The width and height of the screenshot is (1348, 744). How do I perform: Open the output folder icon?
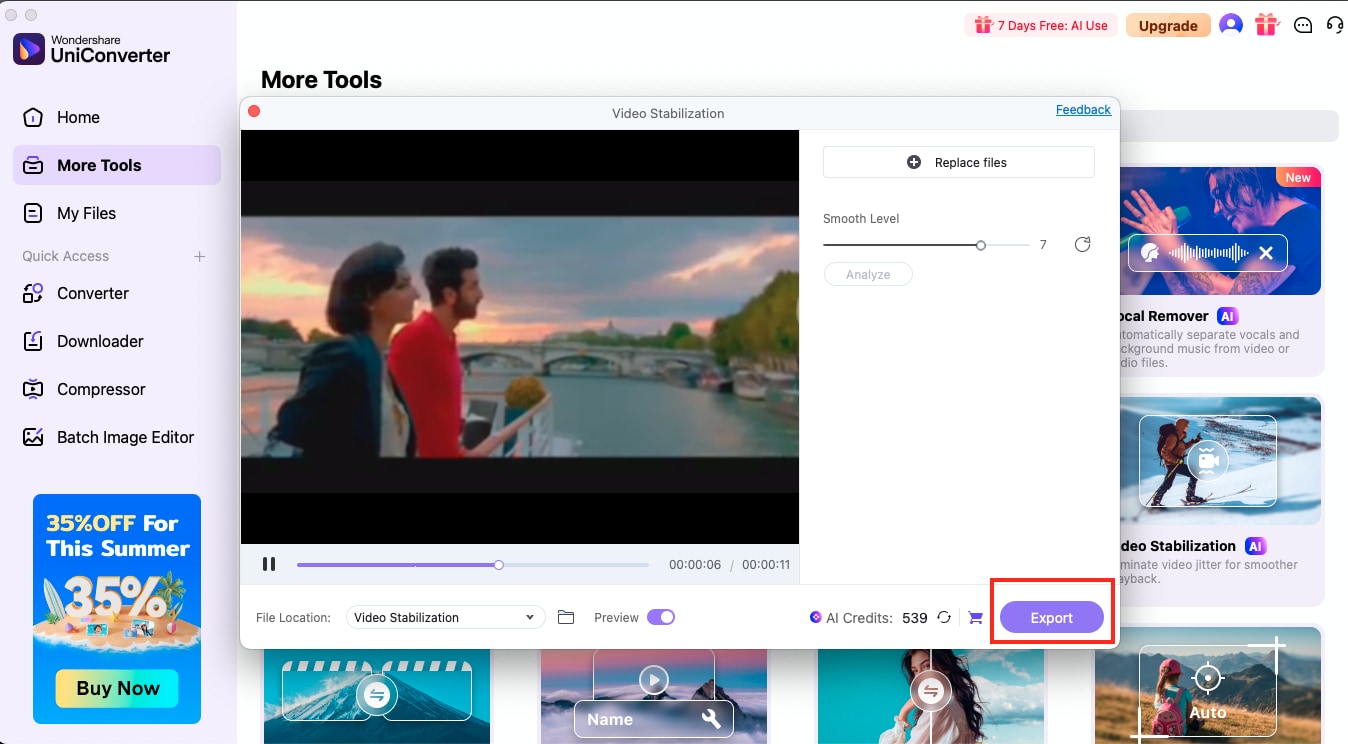pyautogui.click(x=566, y=617)
